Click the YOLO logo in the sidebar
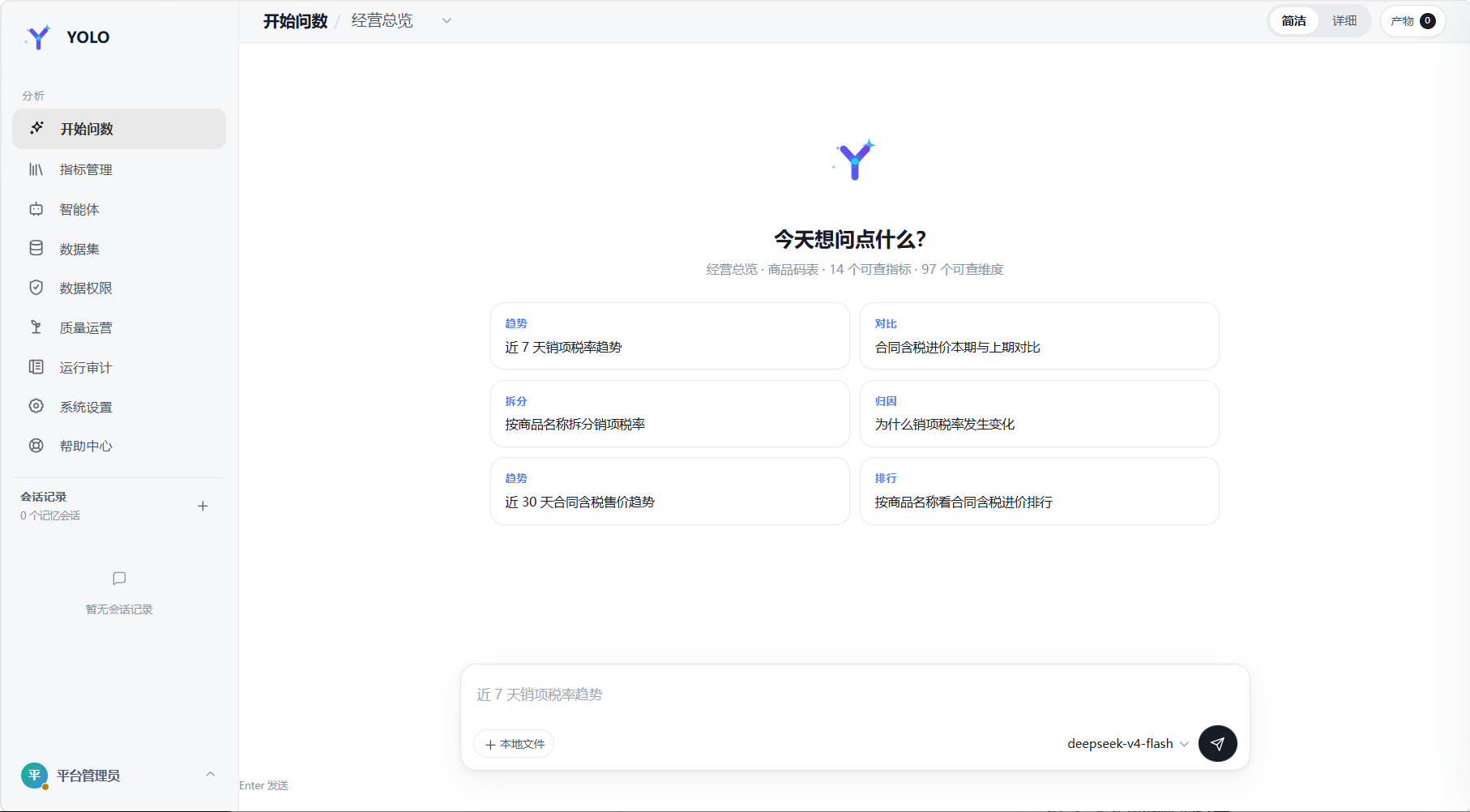 tap(38, 36)
